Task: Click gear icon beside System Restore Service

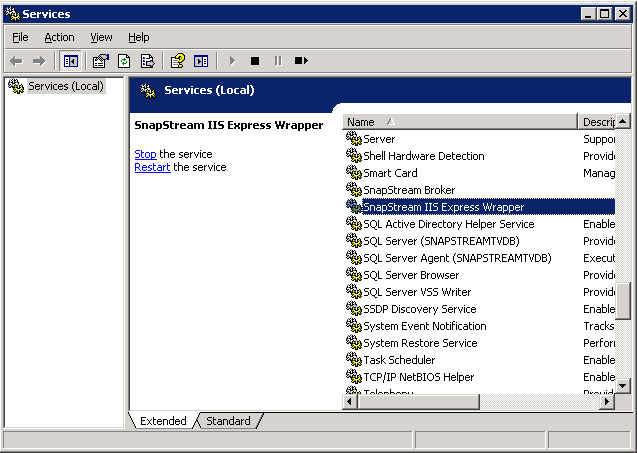Action: (353, 343)
